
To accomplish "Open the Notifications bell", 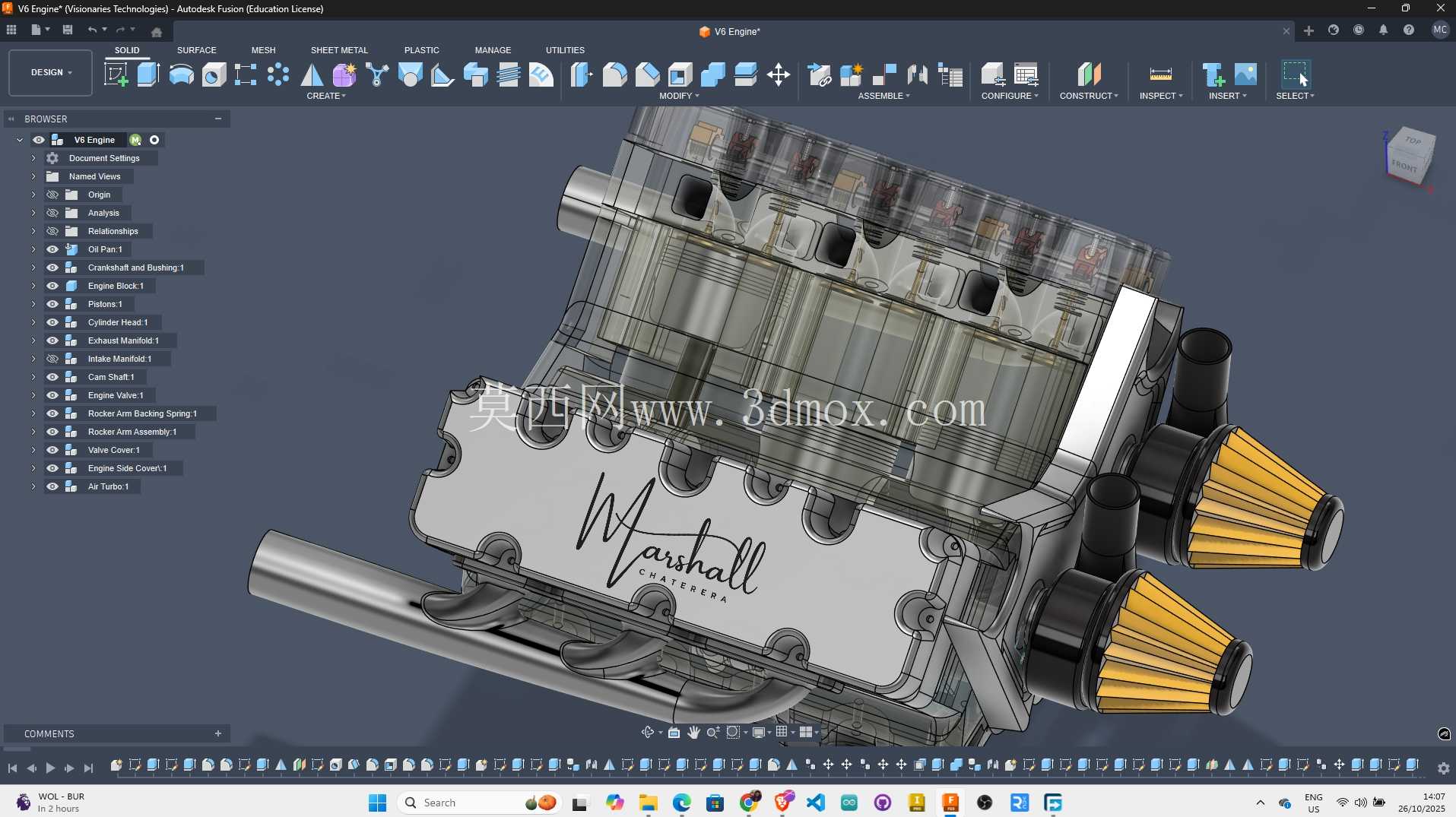I will click(1383, 30).
